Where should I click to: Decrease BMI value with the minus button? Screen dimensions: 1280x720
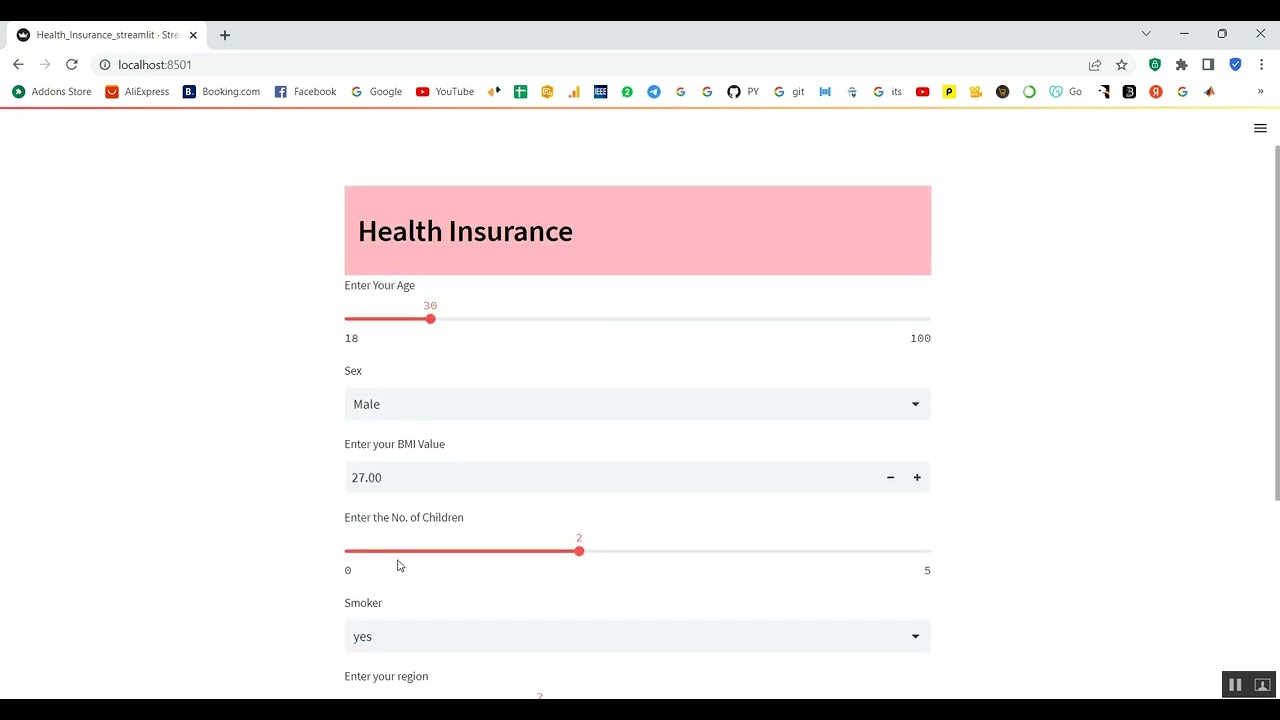(890, 477)
